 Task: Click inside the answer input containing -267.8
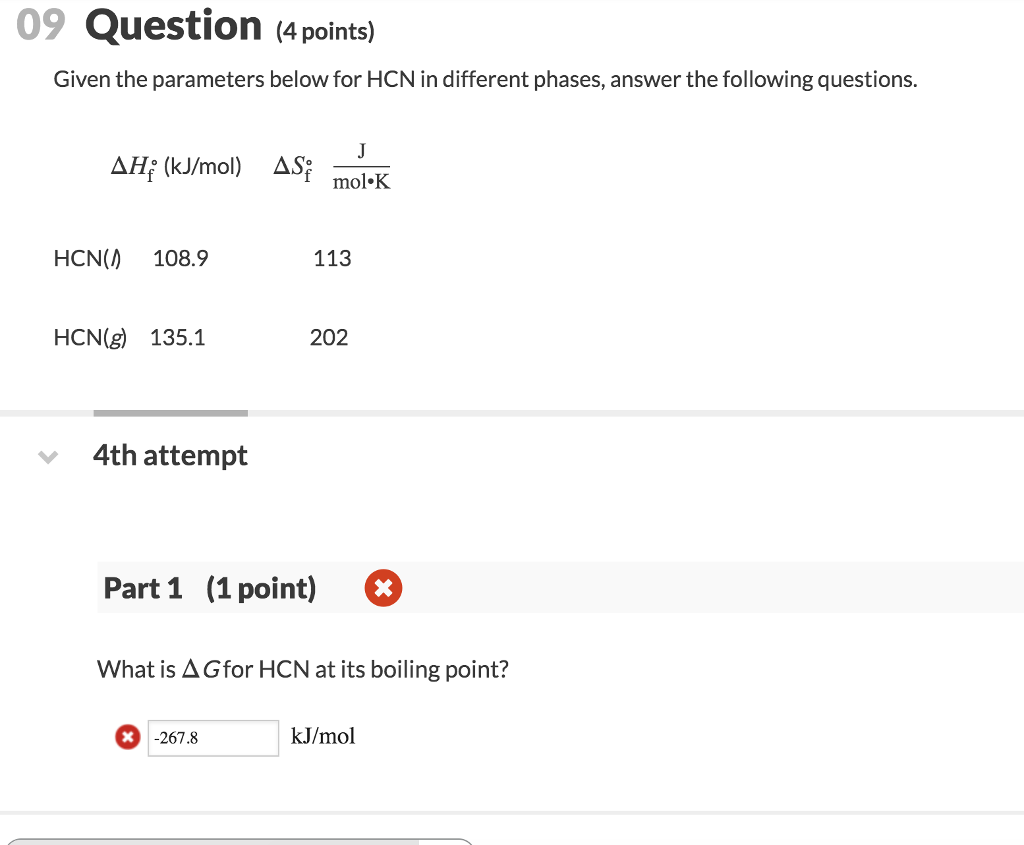pos(212,738)
